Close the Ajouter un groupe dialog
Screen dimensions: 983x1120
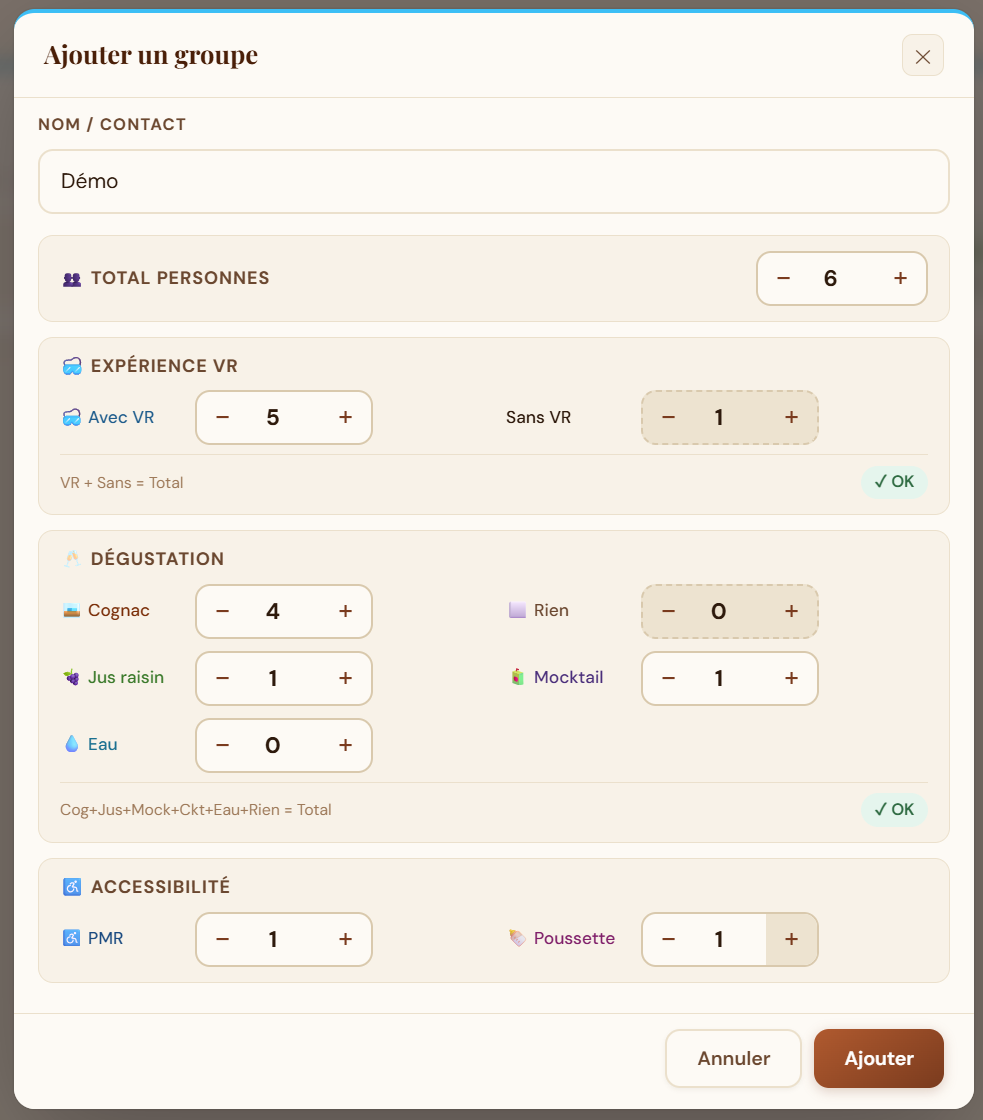coord(922,56)
